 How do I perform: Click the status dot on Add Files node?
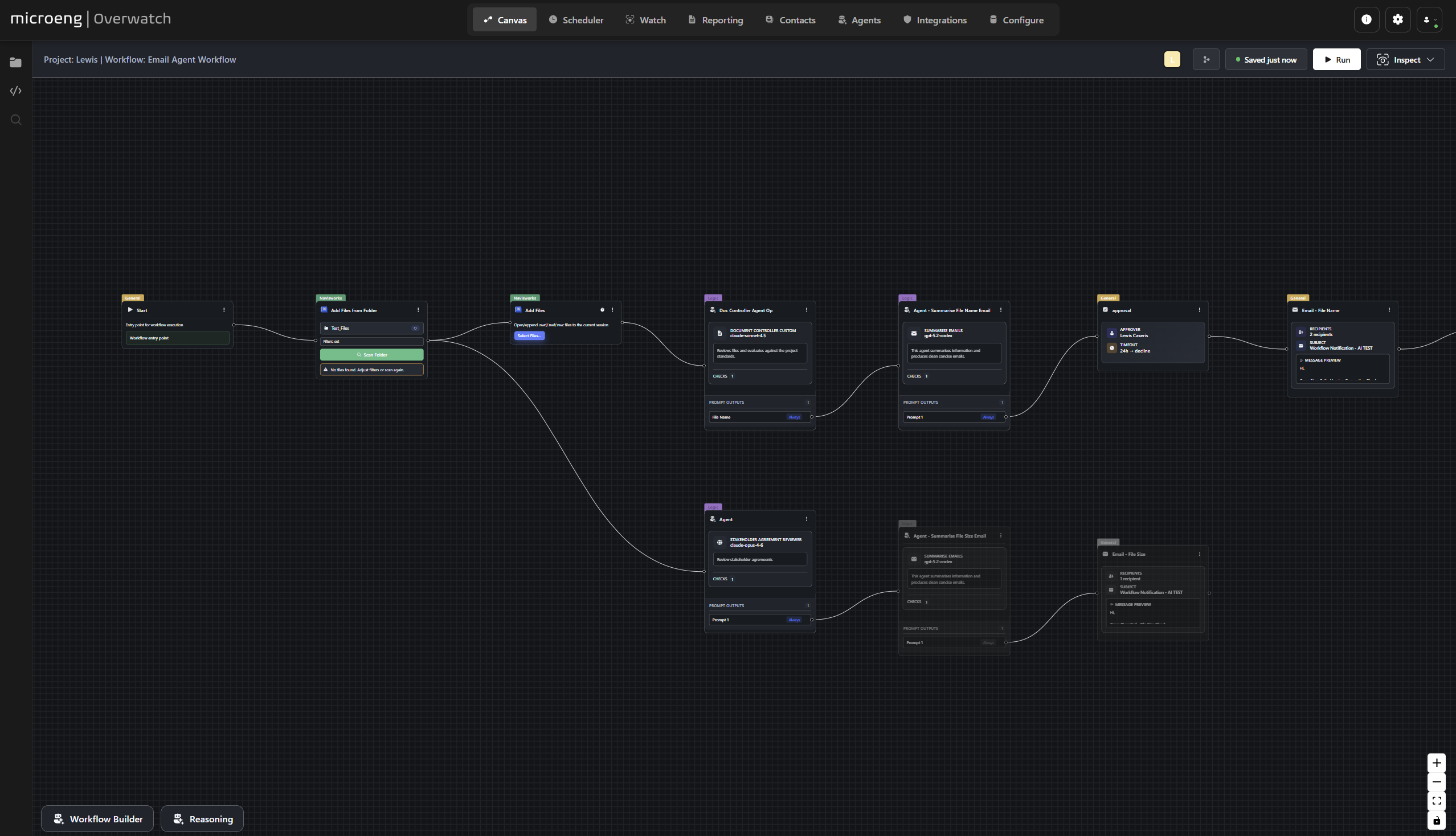[x=602, y=310]
